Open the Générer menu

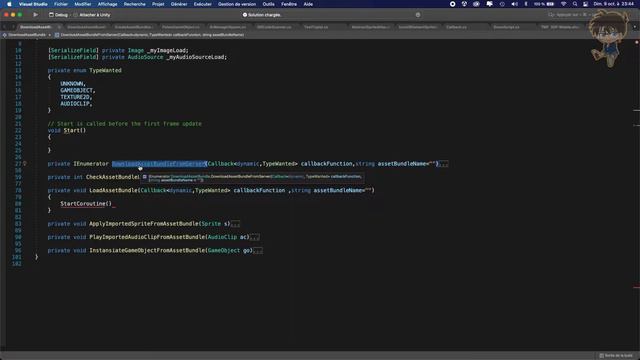(x=179, y=4)
